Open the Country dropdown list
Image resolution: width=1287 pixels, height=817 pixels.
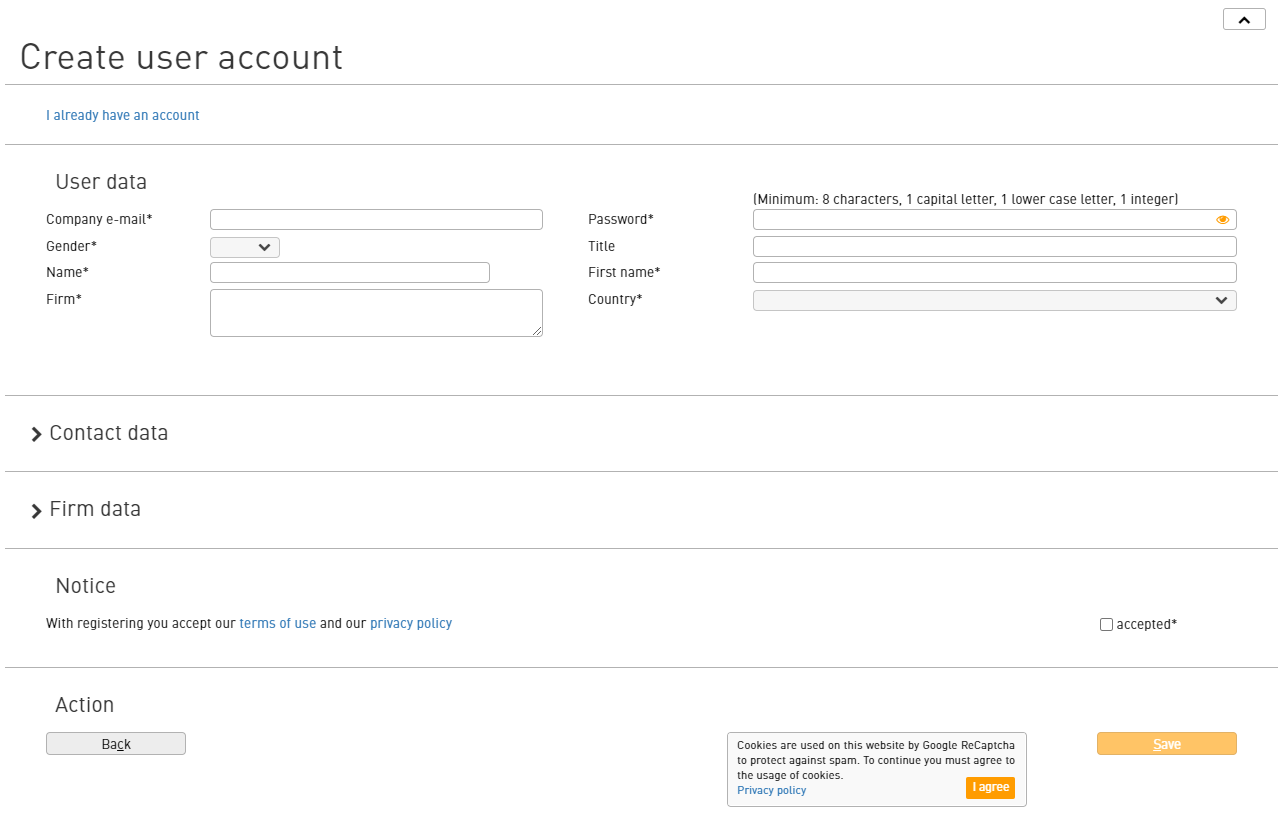pyautogui.click(x=994, y=301)
